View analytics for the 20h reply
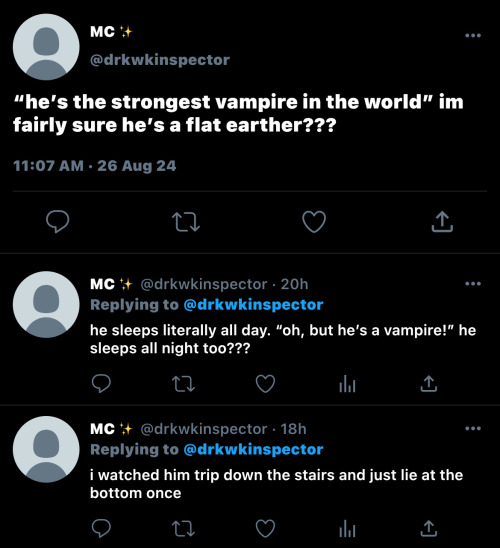This screenshot has width=500, height=548. [347, 384]
